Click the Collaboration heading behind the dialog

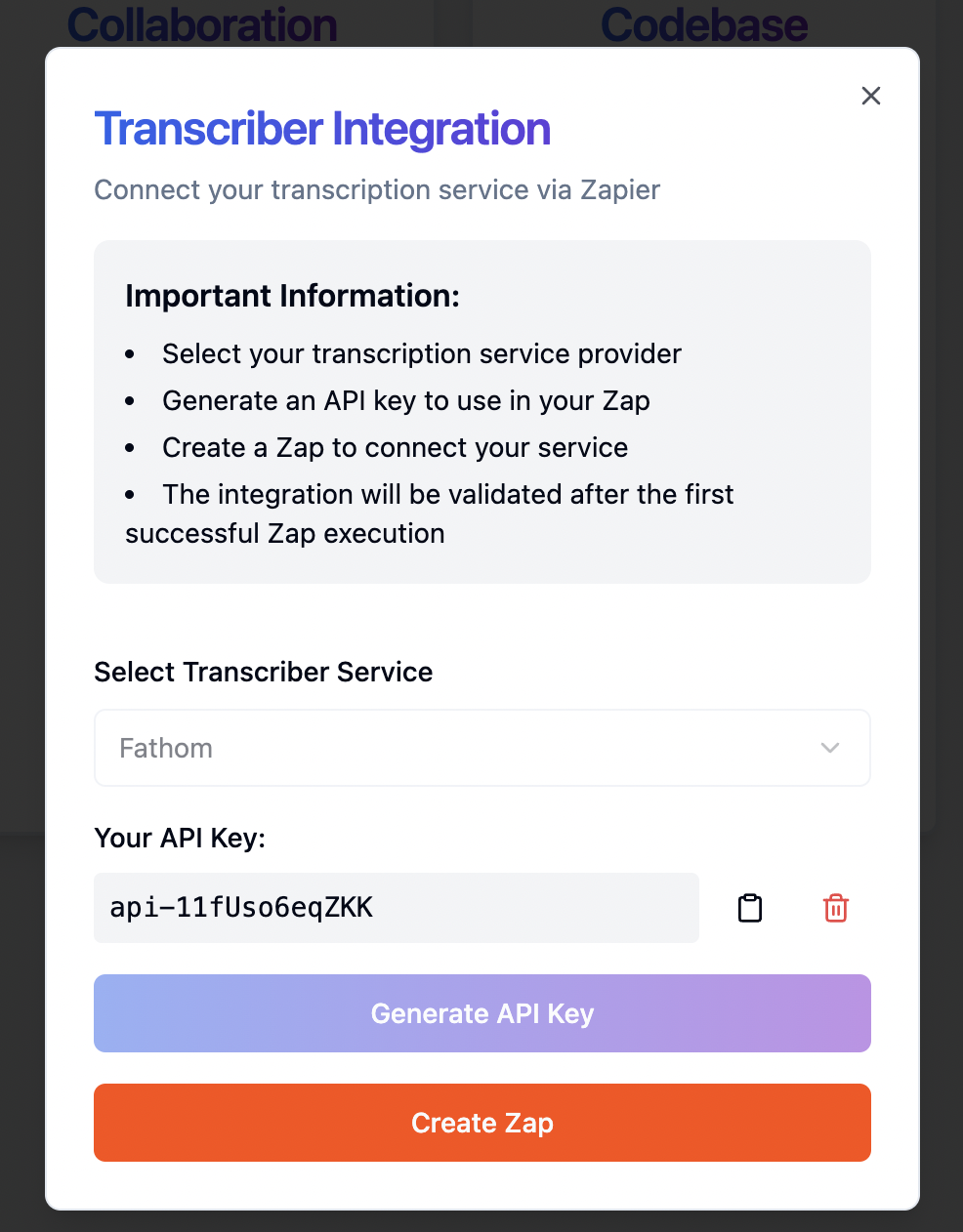(x=202, y=24)
